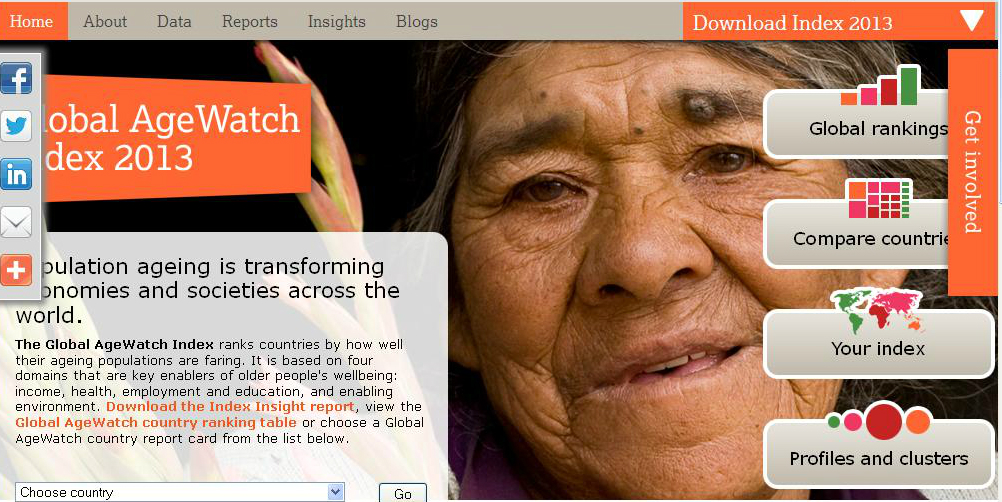Share on LinkedIn from sidebar

tap(16, 174)
